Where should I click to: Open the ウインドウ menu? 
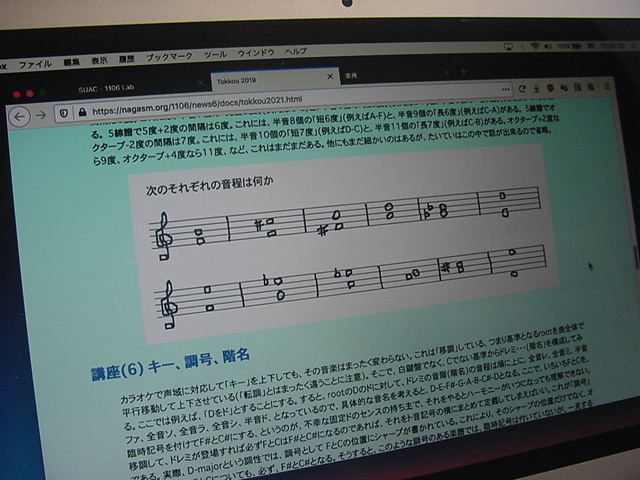pyautogui.click(x=256, y=53)
